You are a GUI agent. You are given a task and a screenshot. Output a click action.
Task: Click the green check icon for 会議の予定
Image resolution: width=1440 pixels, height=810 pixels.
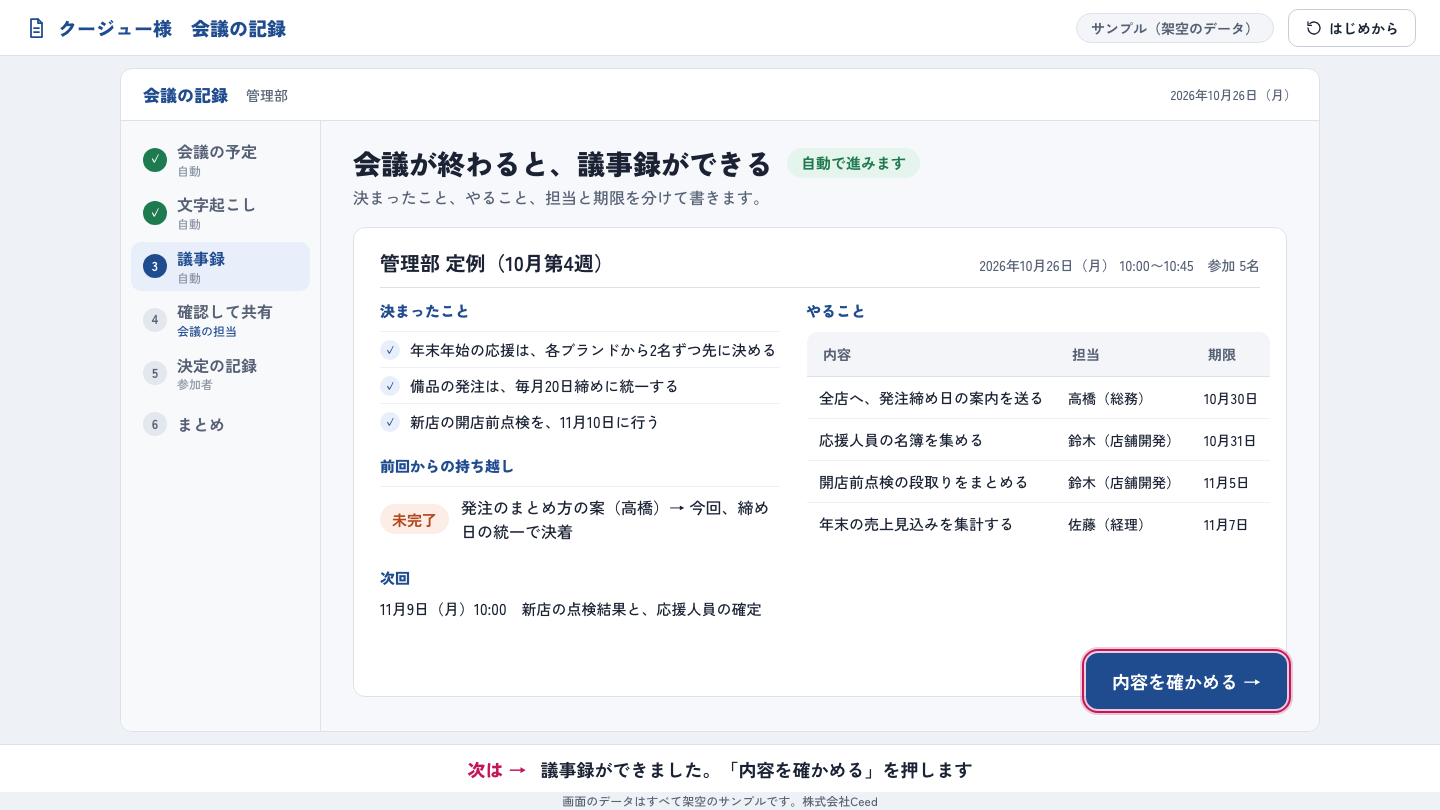[155, 159]
